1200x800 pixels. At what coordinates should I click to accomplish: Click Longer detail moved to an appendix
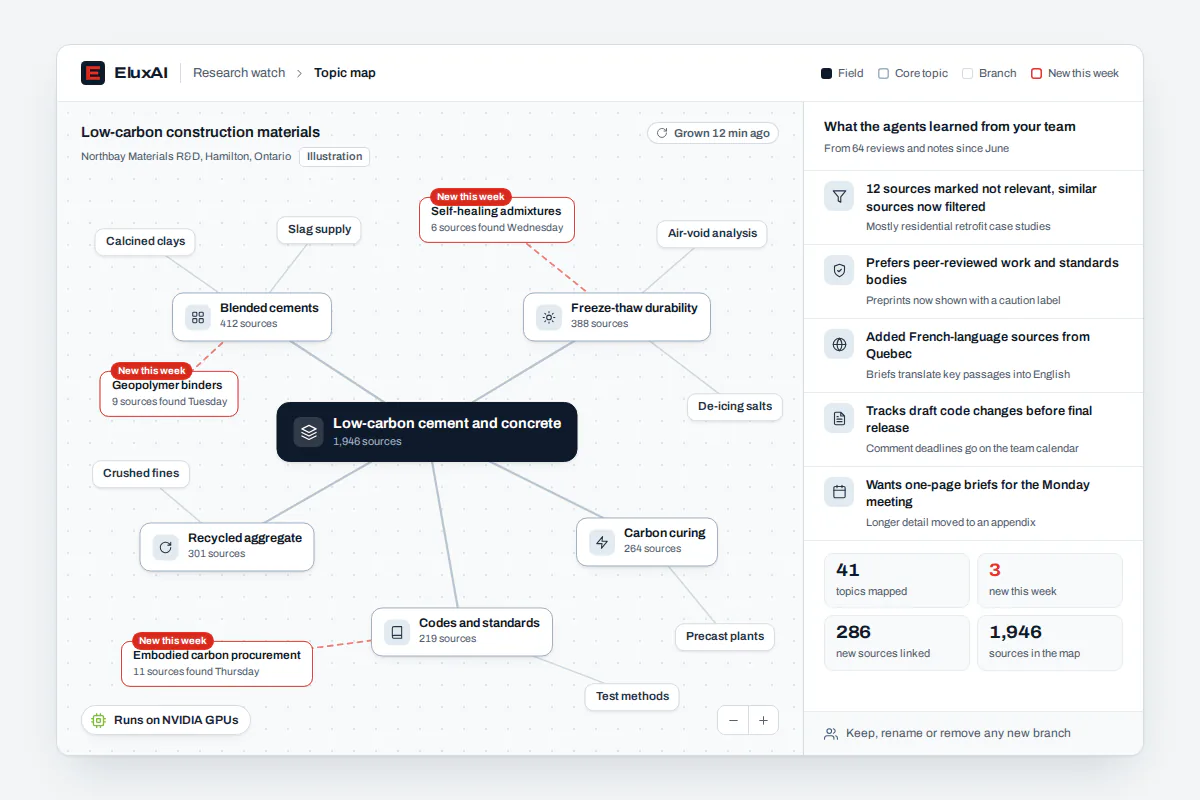pos(950,522)
